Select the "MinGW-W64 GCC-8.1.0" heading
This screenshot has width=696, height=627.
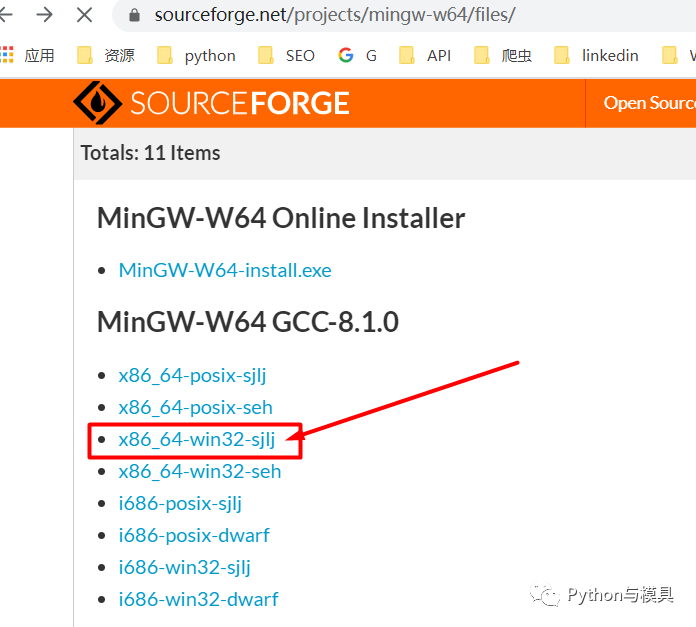tap(248, 322)
